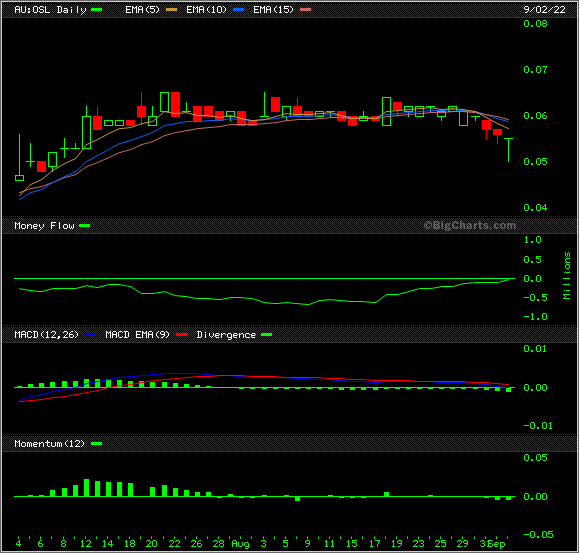579x553 pixels.
Task: Click the date 12 marker on time axis
Action: click(86, 544)
